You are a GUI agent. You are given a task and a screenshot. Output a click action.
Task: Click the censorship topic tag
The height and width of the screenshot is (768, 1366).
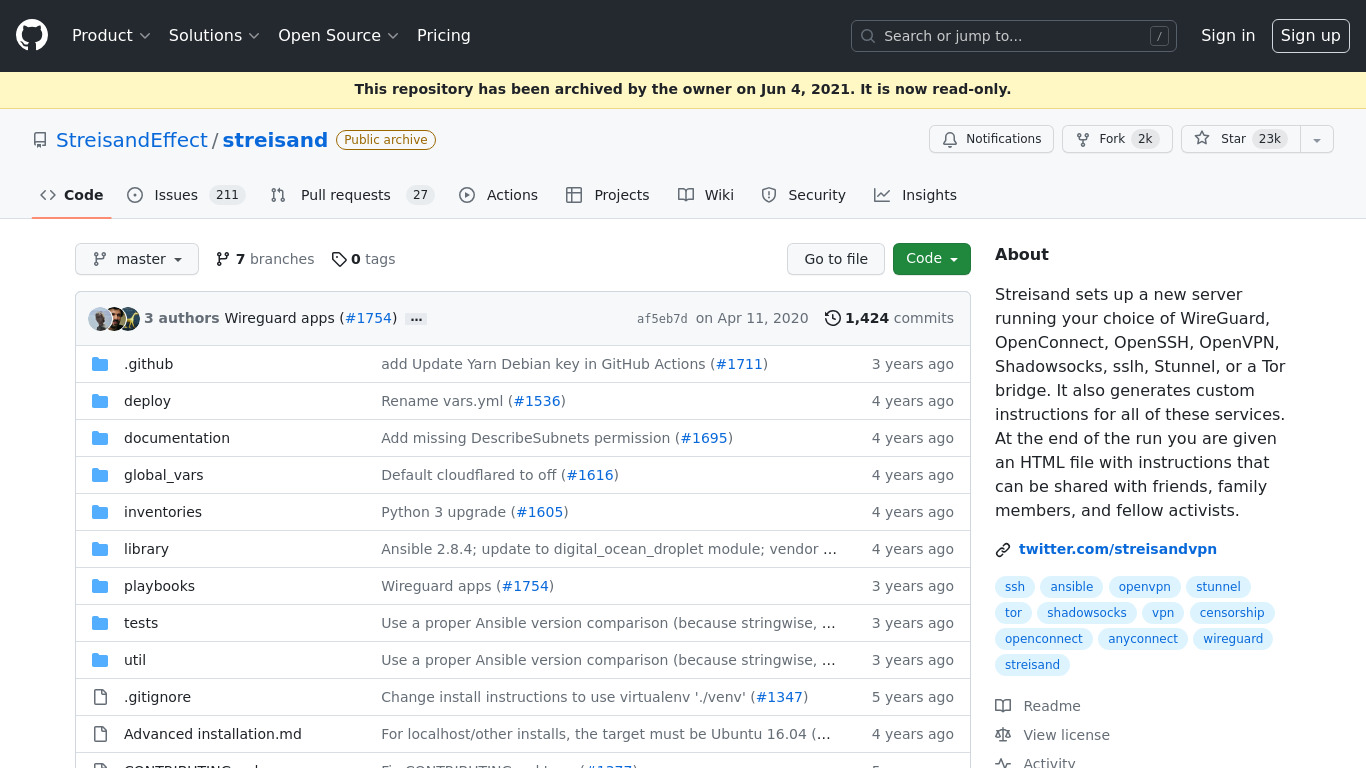(1232, 613)
